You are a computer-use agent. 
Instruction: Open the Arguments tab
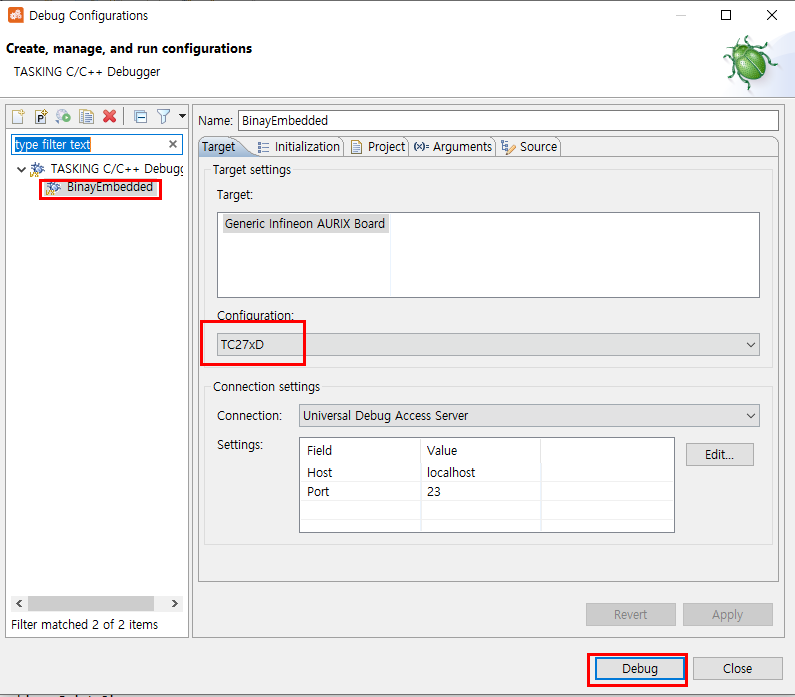pos(452,147)
